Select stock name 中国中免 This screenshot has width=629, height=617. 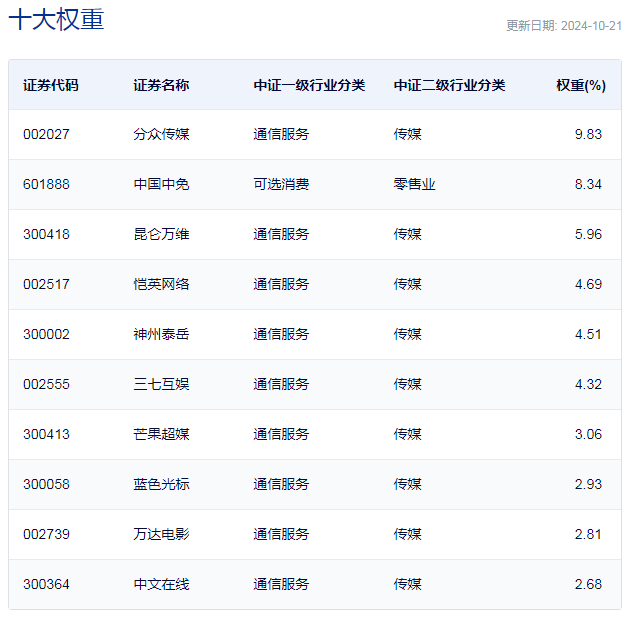[161, 184]
